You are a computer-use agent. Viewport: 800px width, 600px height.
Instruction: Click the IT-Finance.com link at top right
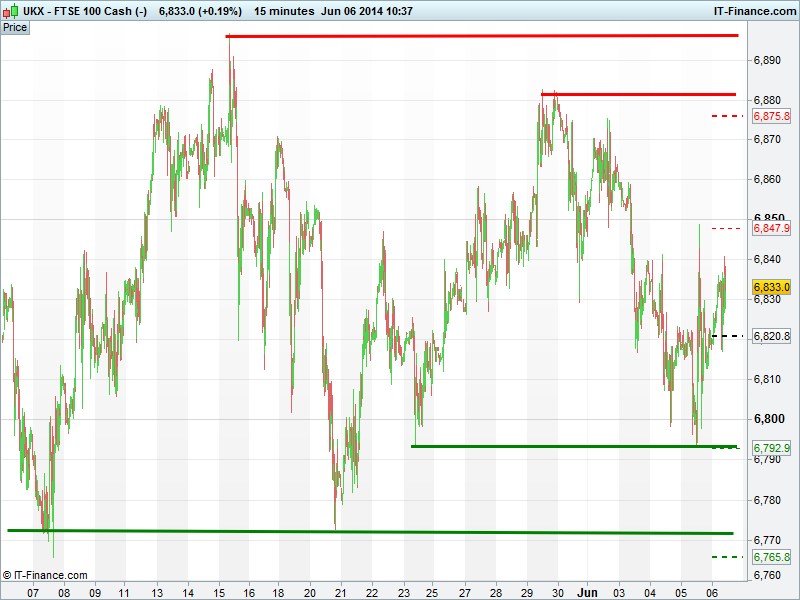tap(753, 11)
